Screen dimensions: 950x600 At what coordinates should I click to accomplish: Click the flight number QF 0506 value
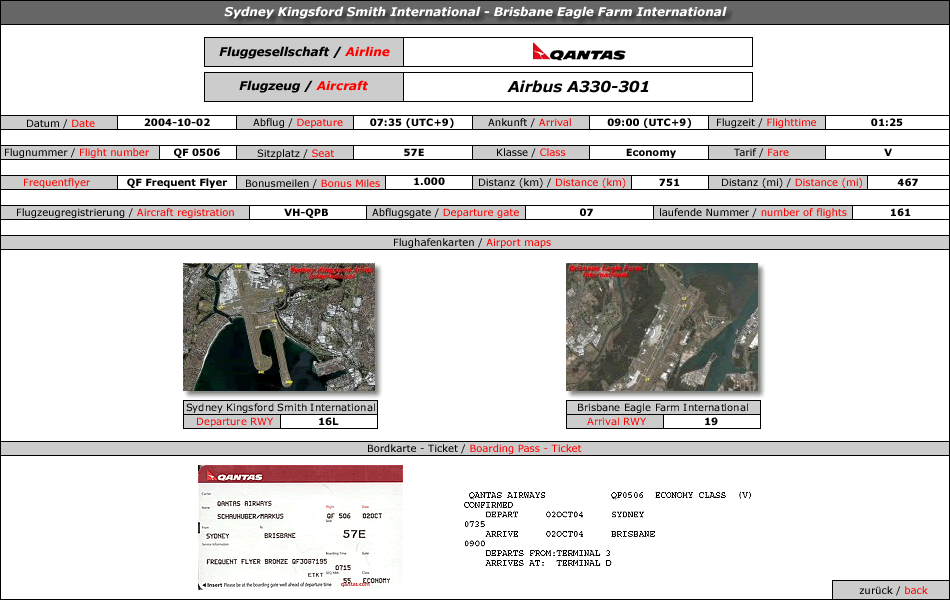point(197,152)
